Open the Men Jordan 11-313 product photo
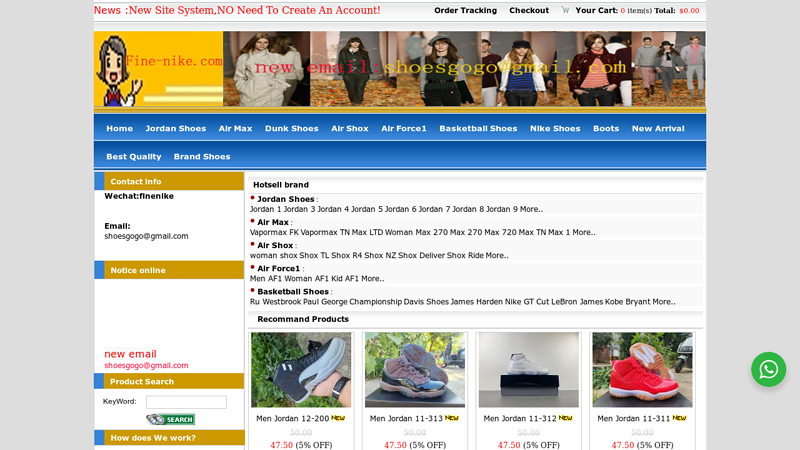 [x=415, y=370]
